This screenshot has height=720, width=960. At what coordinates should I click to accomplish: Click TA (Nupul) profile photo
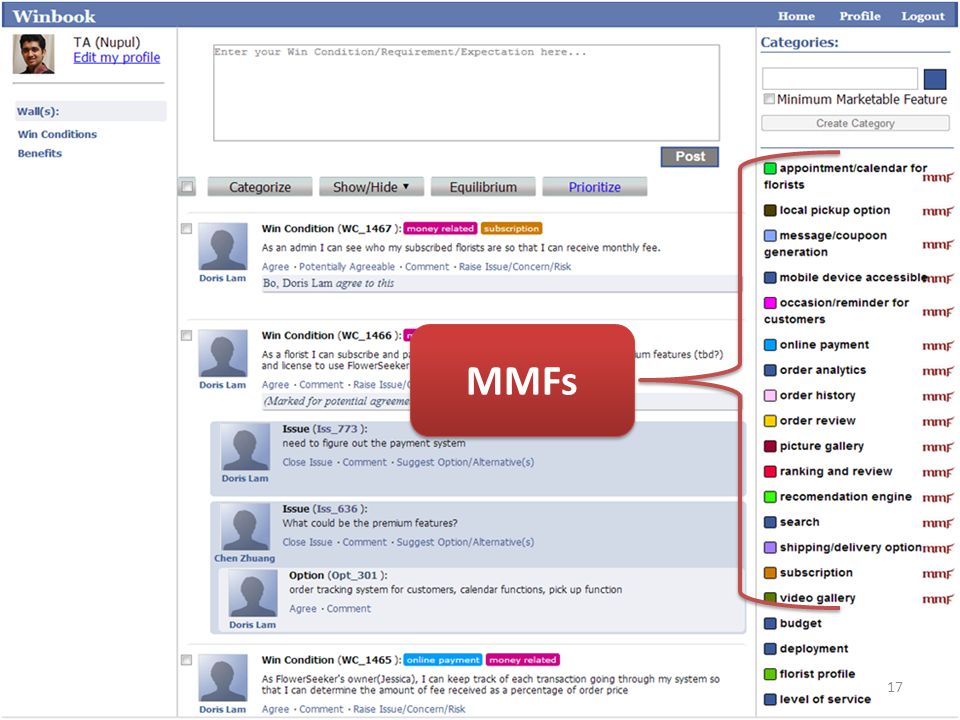34,54
